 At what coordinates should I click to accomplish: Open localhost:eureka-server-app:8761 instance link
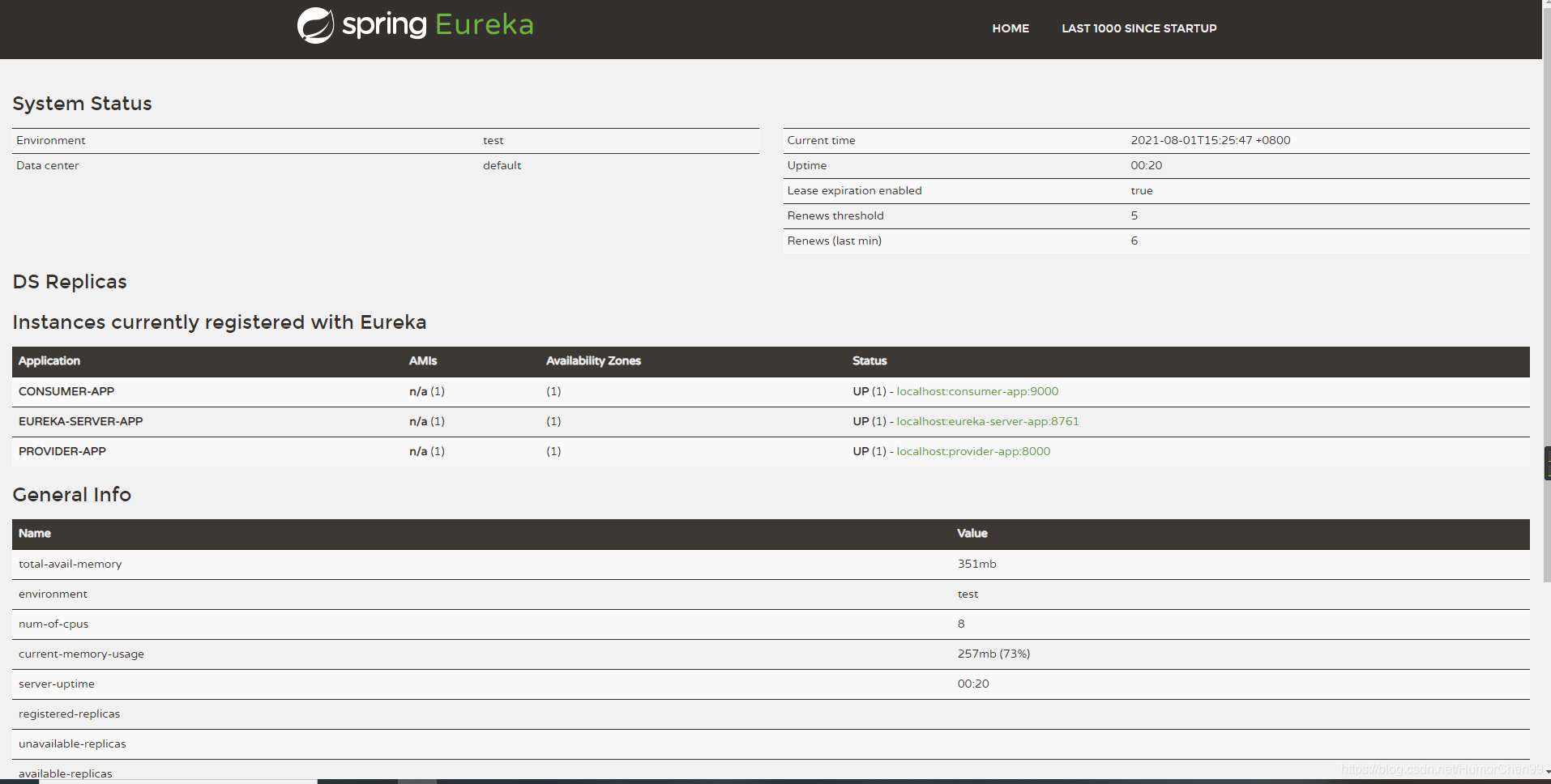click(x=988, y=421)
